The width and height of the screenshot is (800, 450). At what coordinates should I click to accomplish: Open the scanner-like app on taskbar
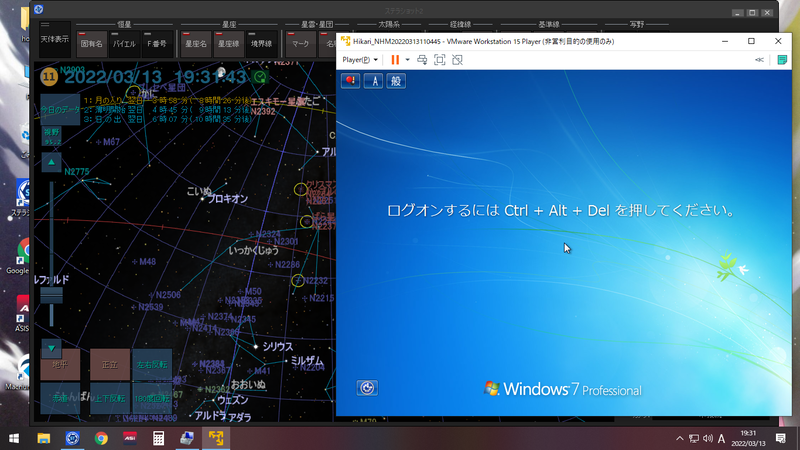[187, 438]
